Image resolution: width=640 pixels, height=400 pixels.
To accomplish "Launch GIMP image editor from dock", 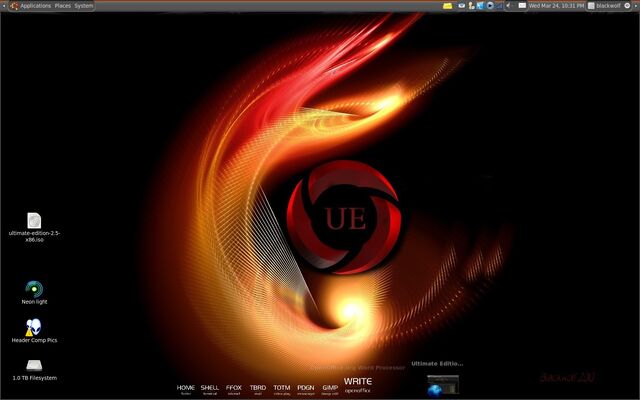I will (330, 389).
